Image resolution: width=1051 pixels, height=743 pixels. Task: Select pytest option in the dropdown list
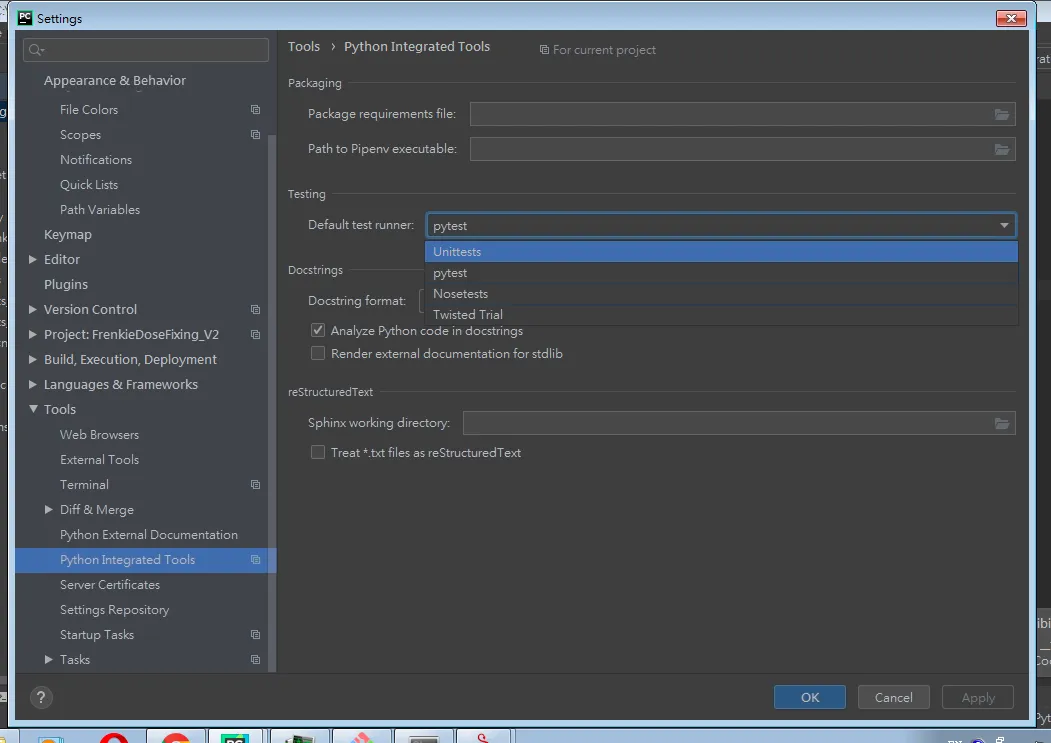(721, 273)
